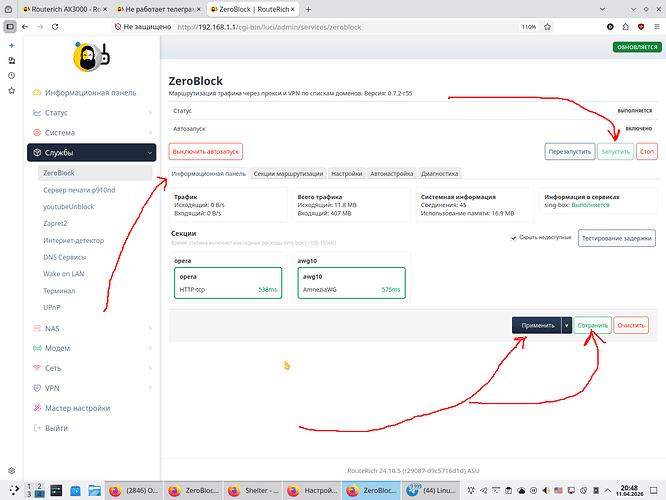Click the Запустить button
This screenshot has width=666, height=500.
(x=615, y=152)
